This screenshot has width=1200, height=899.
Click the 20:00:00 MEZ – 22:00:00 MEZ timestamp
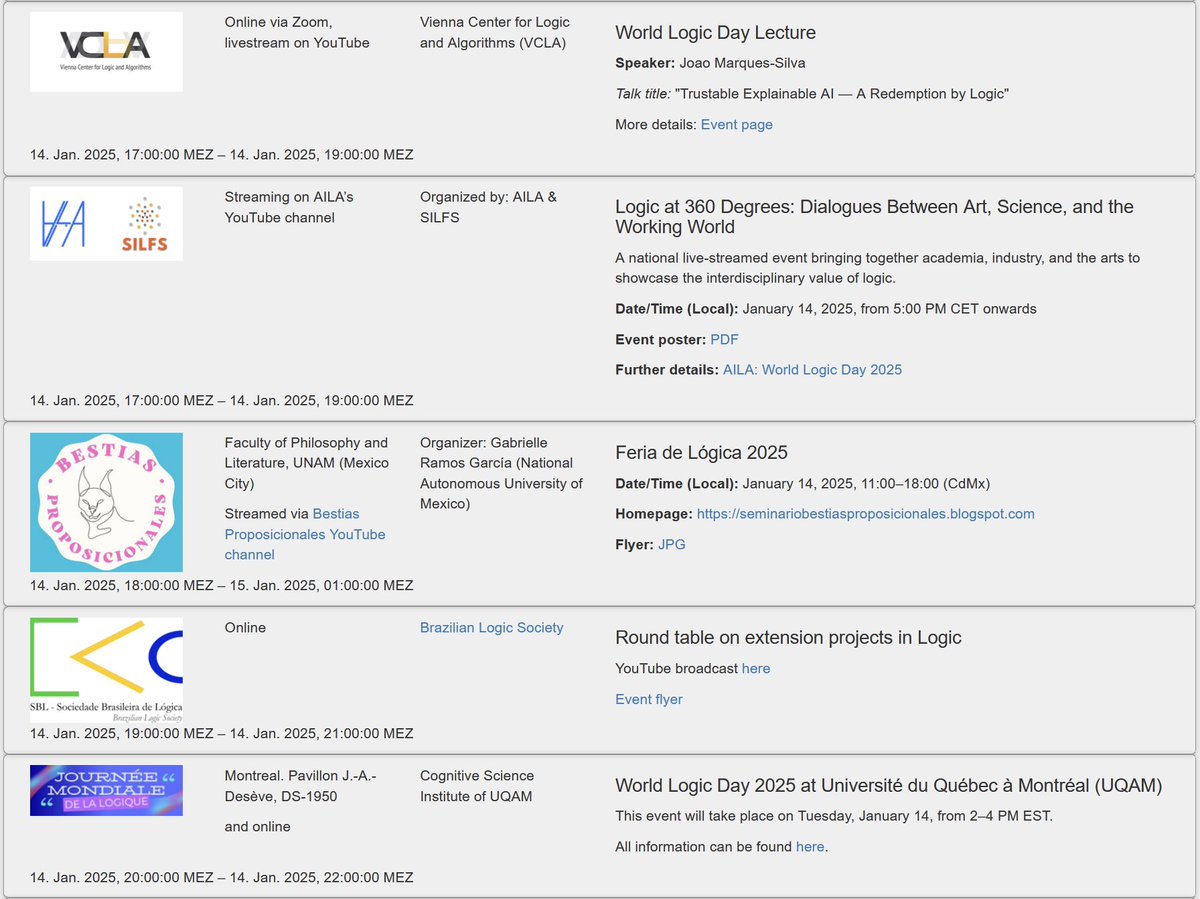[221, 878]
